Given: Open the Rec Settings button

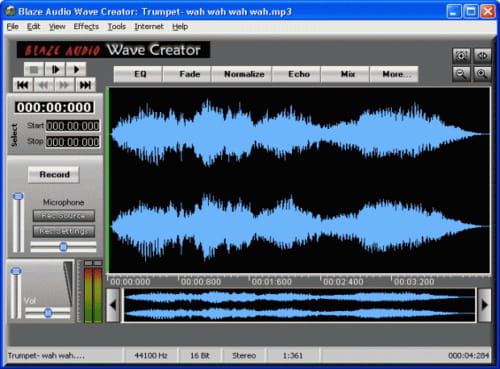Looking at the screenshot, I should tap(64, 231).
